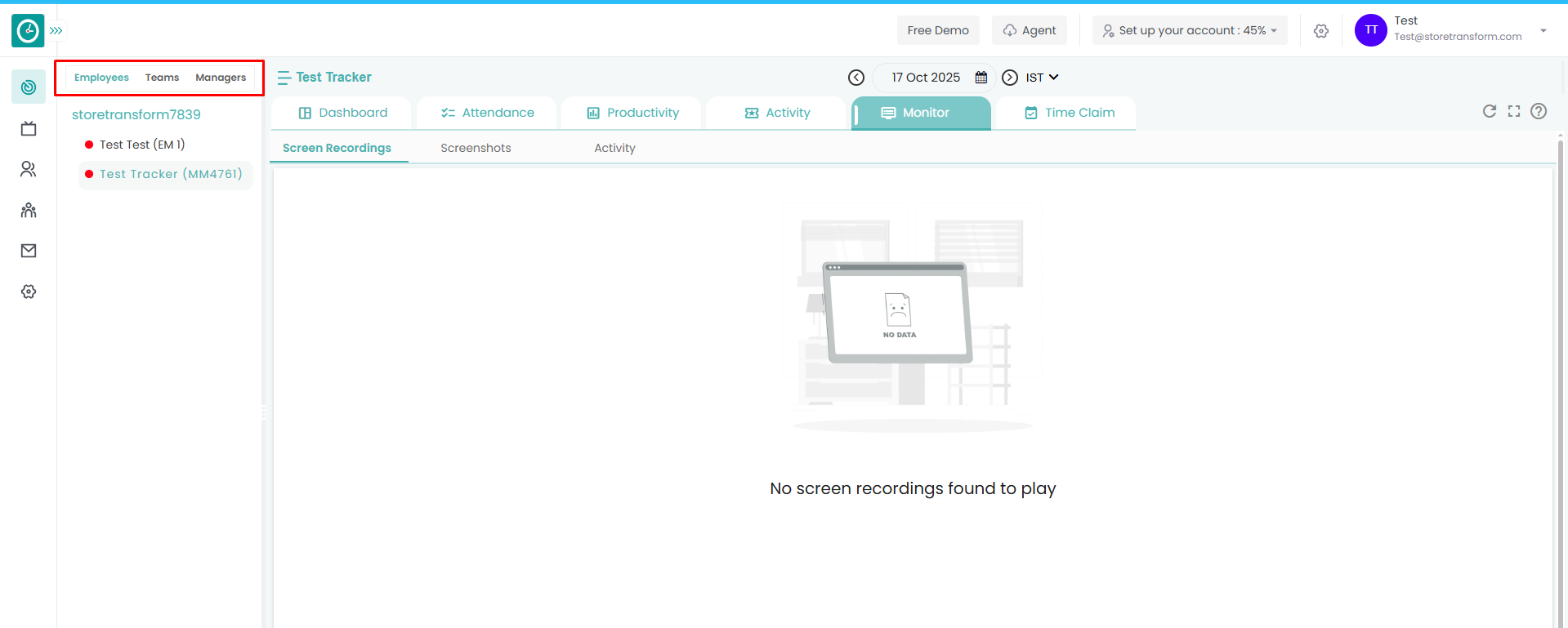Click the top bar settings gear icon
The width and height of the screenshot is (1568, 628).
pyautogui.click(x=1321, y=31)
